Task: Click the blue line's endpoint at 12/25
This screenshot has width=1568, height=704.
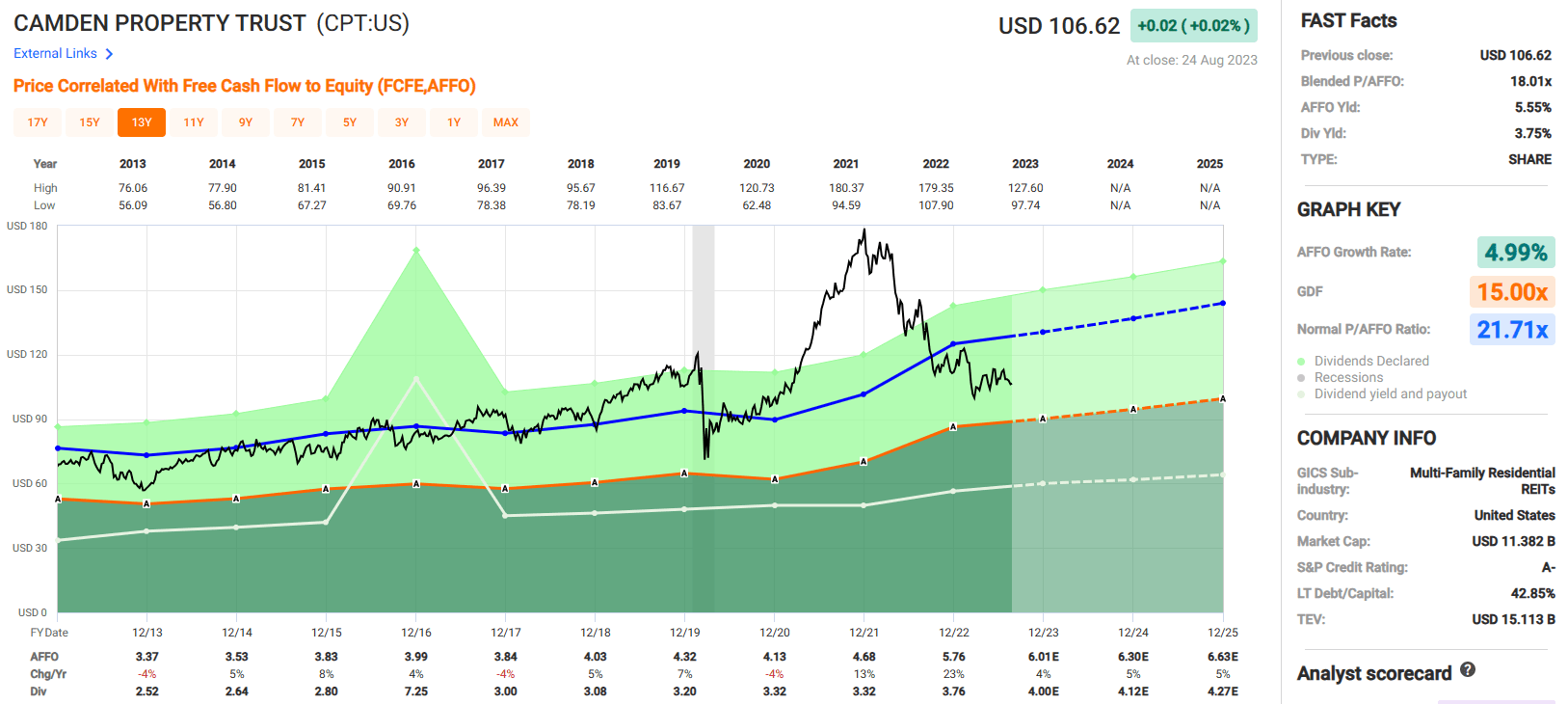Action: (x=1223, y=303)
